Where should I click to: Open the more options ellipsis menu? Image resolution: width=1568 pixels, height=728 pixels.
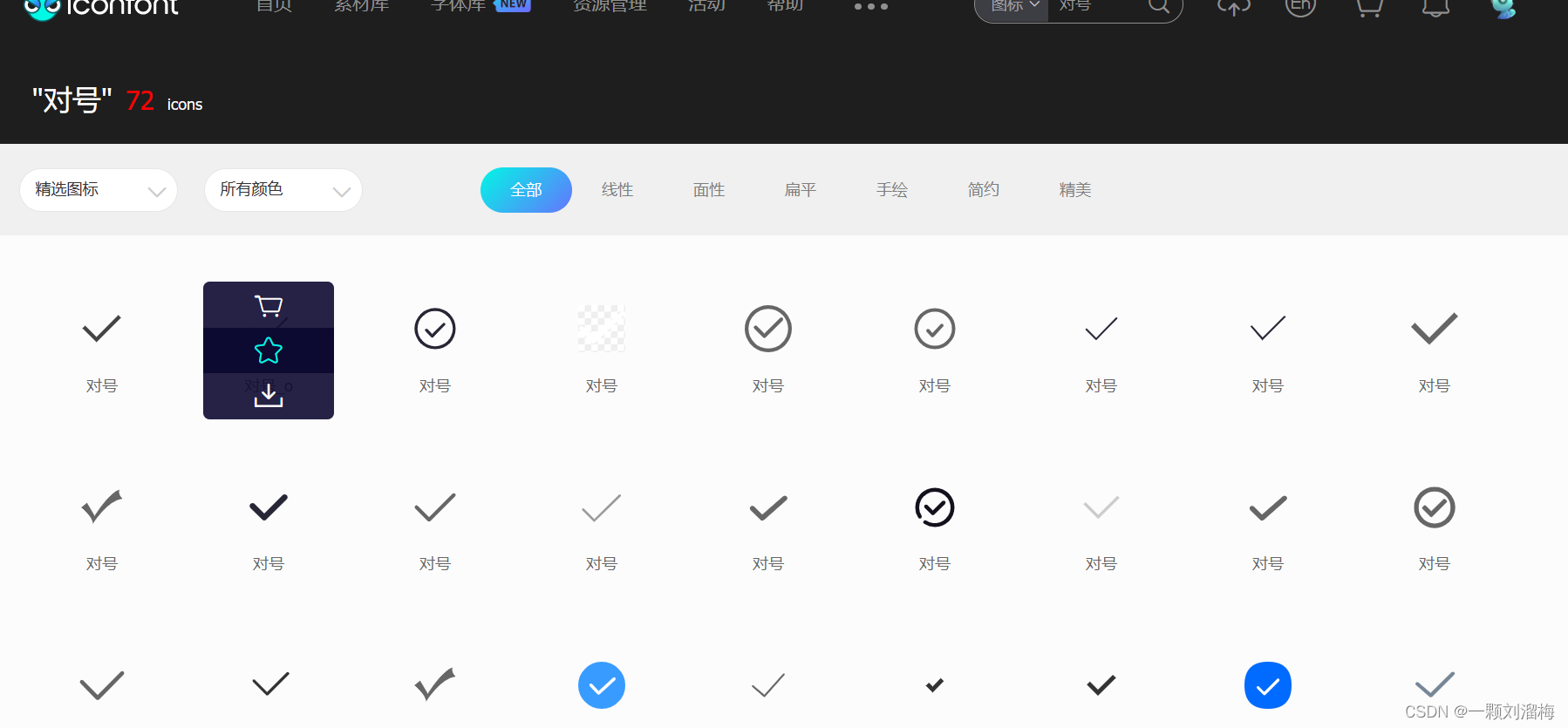(870, 6)
